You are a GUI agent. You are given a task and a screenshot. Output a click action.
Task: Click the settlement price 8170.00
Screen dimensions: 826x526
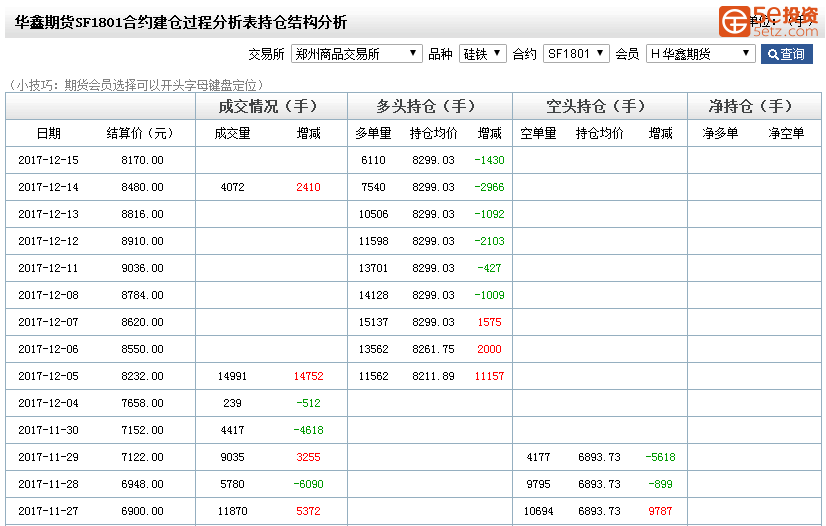pyautogui.click(x=142, y=160)
